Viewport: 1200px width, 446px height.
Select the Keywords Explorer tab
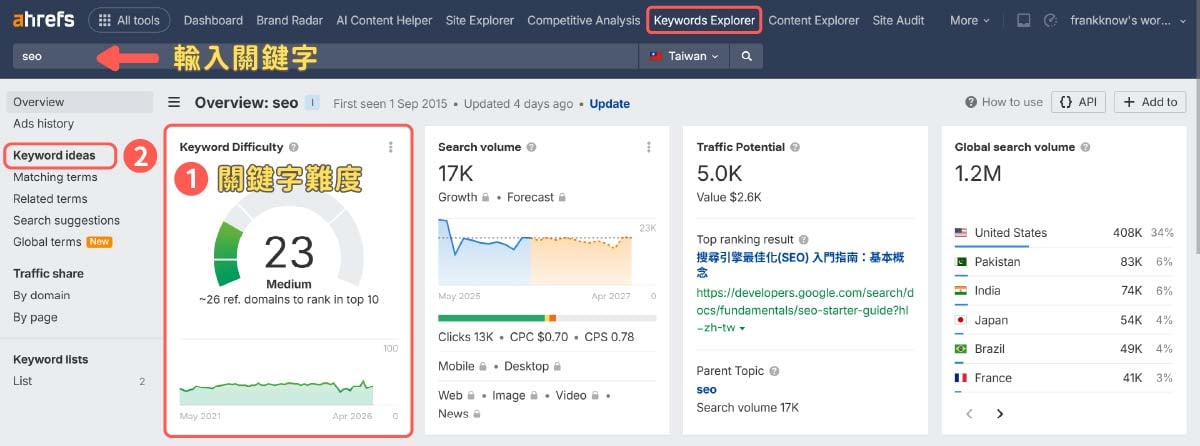point(704,20)
